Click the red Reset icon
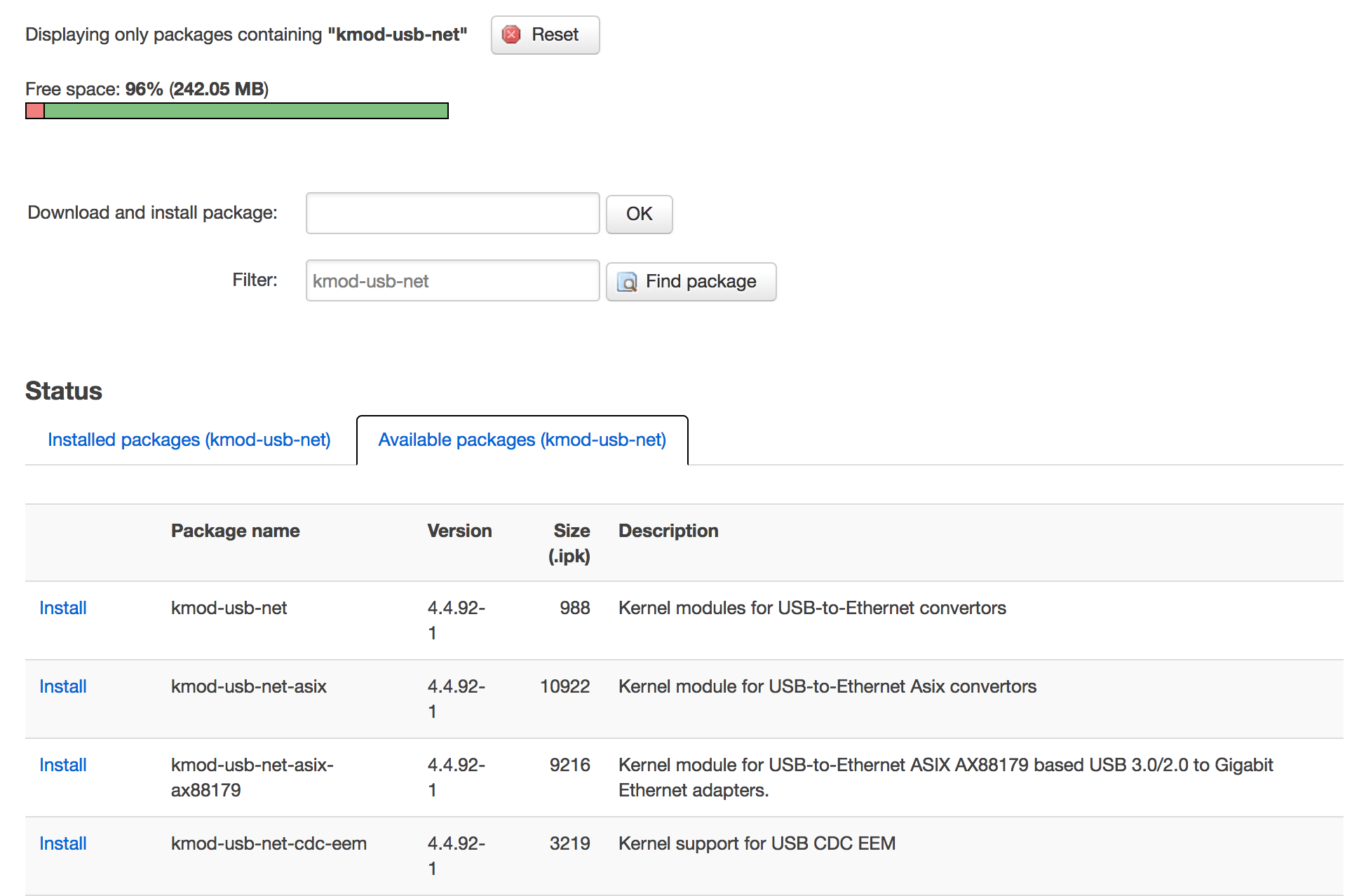 coord(512,34)
